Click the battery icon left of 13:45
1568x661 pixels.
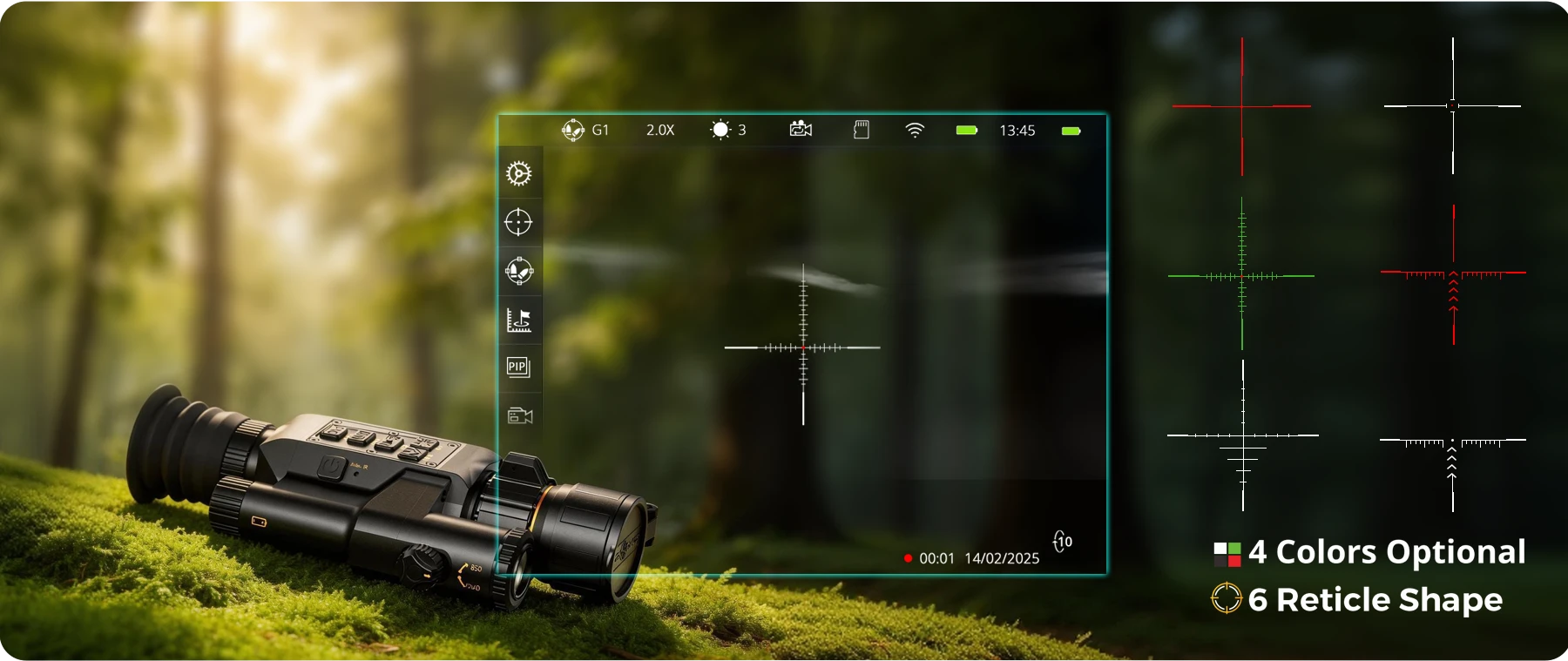coord(966,131)
